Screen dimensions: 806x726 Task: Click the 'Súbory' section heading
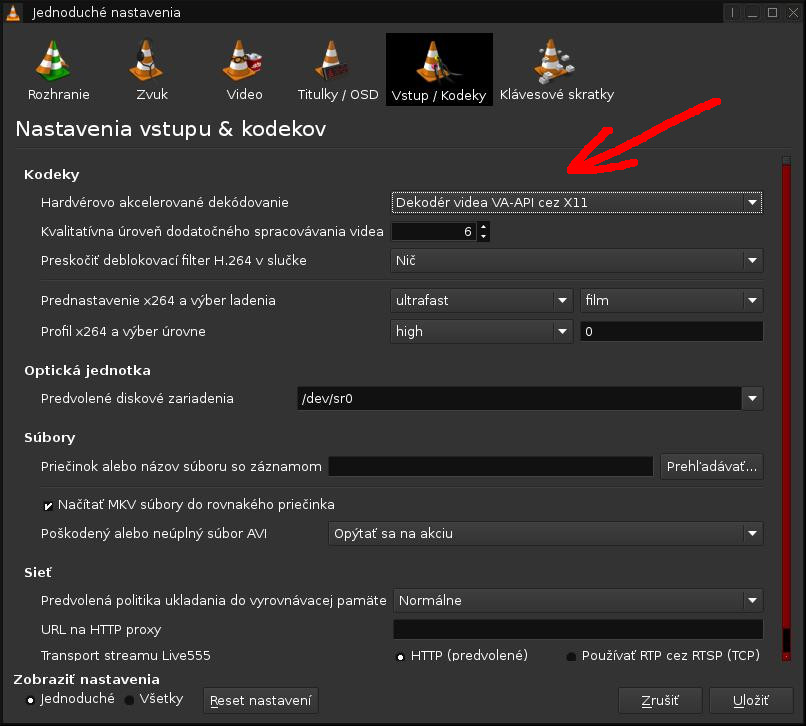pyautogui.click(x=49, y=438)
